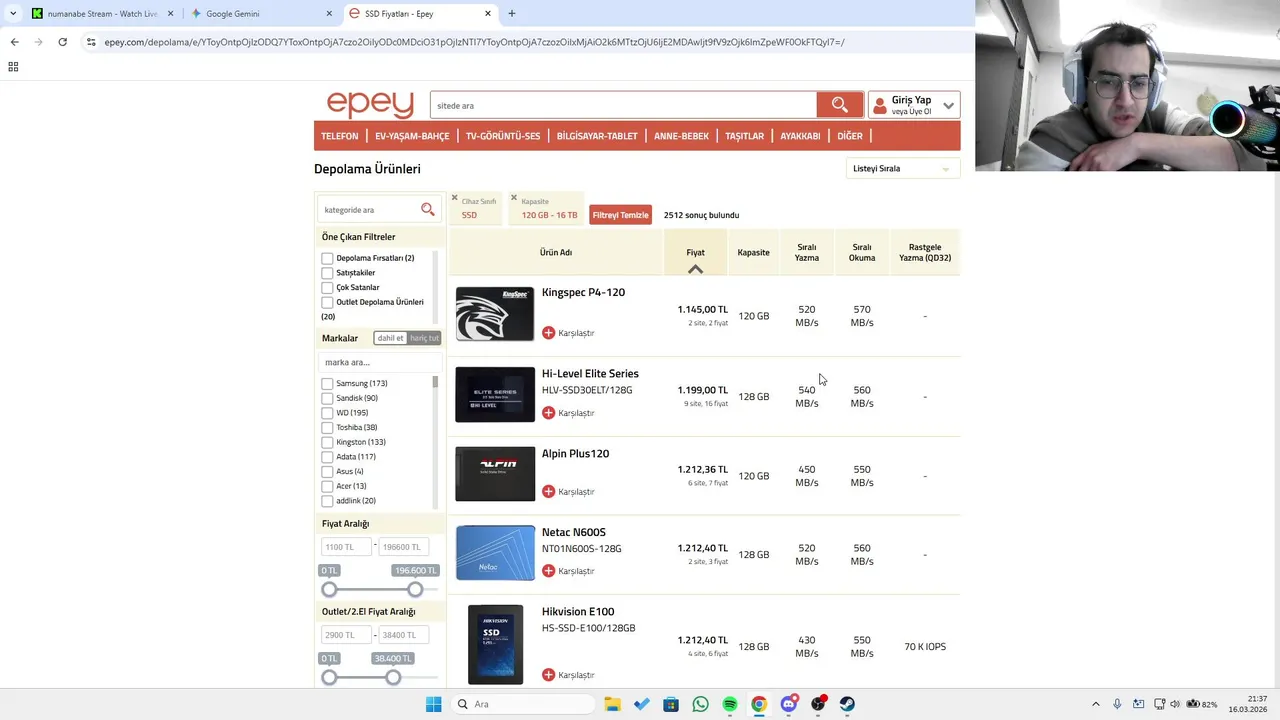This screenshot has height=720, width=1280.
Task: Check the Satıştakiler filter
Action: [327, 273]
